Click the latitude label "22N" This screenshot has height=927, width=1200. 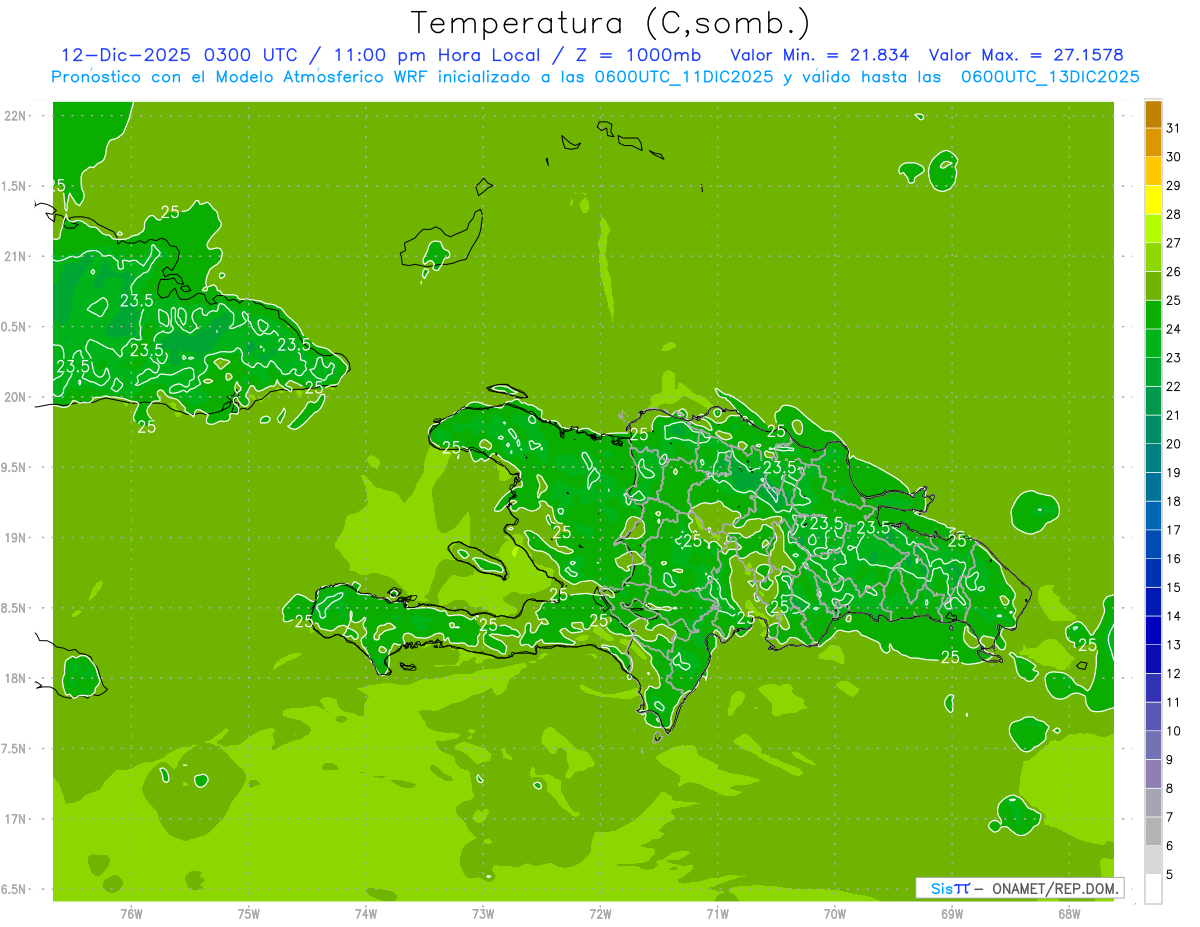16,116
